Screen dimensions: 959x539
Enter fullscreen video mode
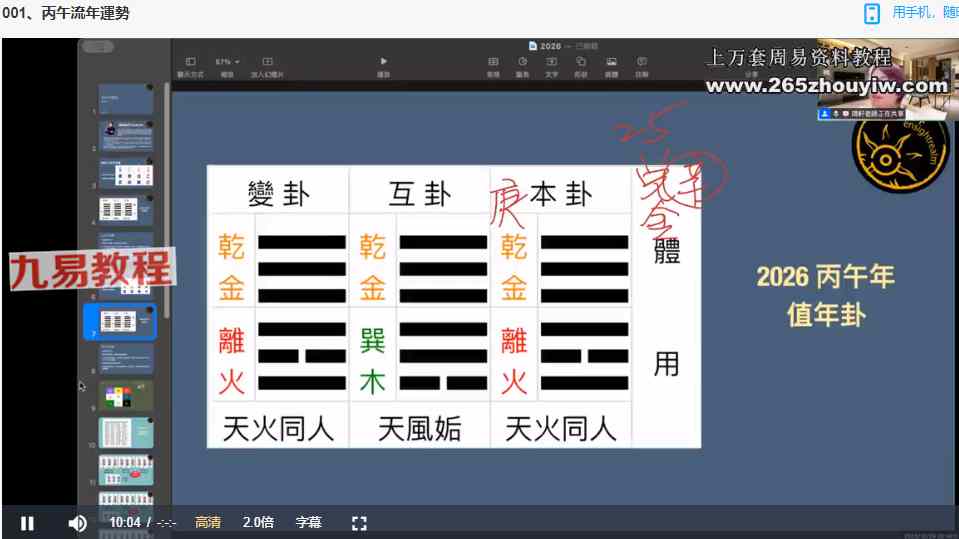click(359, 522)
